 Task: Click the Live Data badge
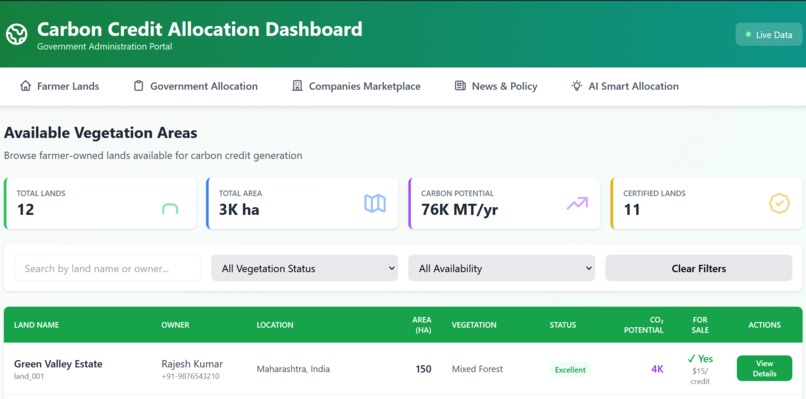coord(769,34)
